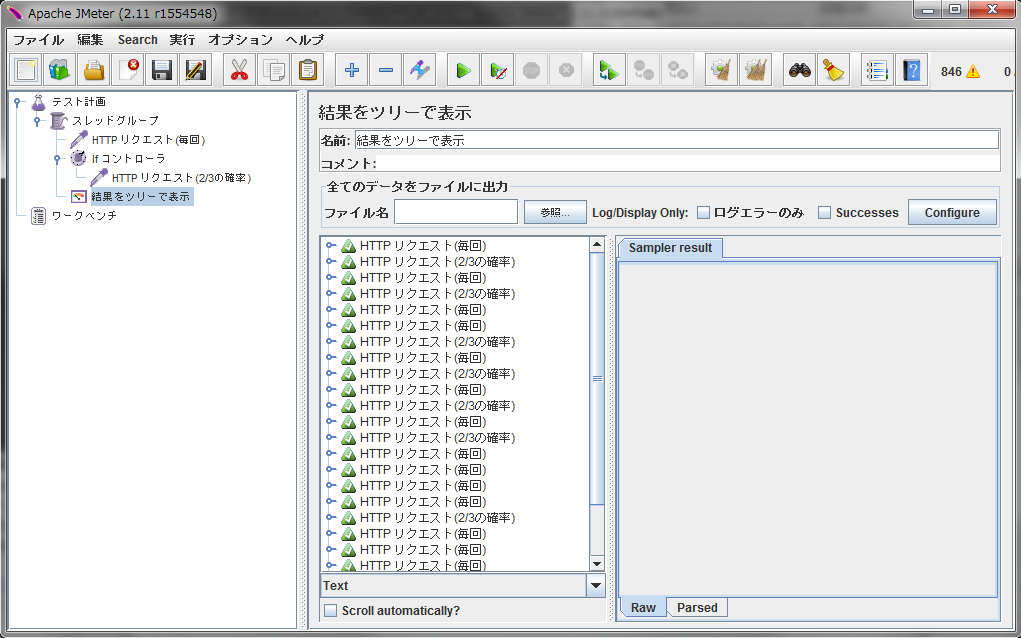
Task: Save the test plan with the floppy disk icon
Action: pos(161,70)
